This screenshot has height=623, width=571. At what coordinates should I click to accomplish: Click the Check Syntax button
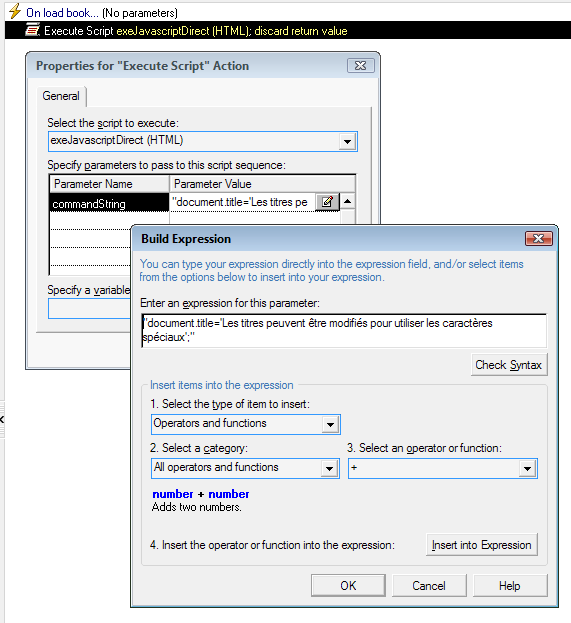[x=509, y=365]
